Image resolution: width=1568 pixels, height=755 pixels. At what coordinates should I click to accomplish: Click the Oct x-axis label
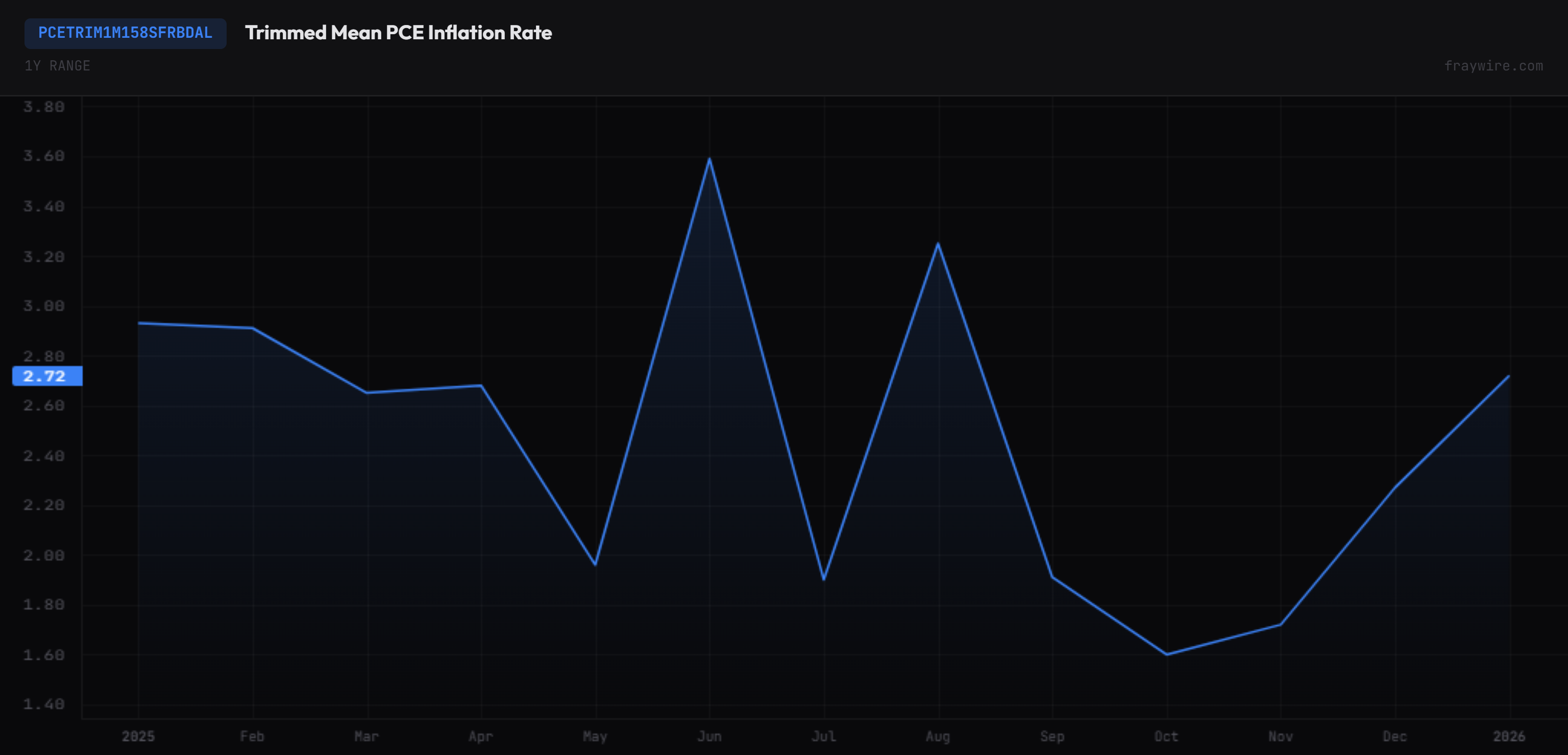[1166, 737]
